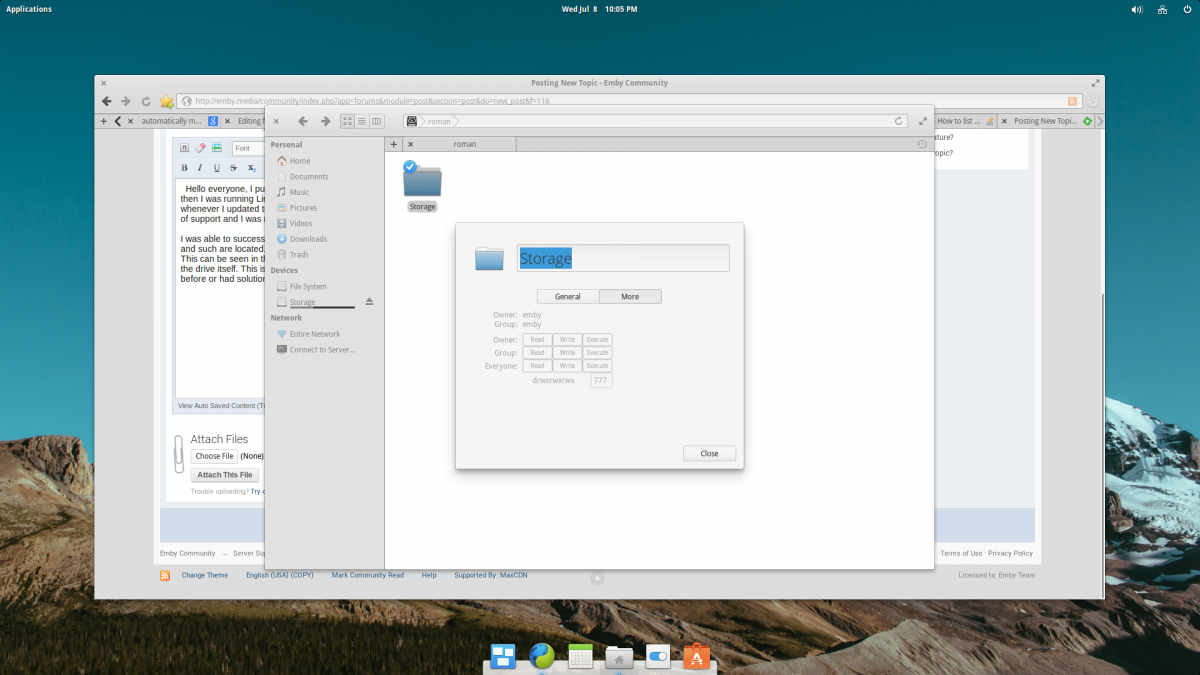
Task: Click the Storage folder name field
Action: coord(623,258)
